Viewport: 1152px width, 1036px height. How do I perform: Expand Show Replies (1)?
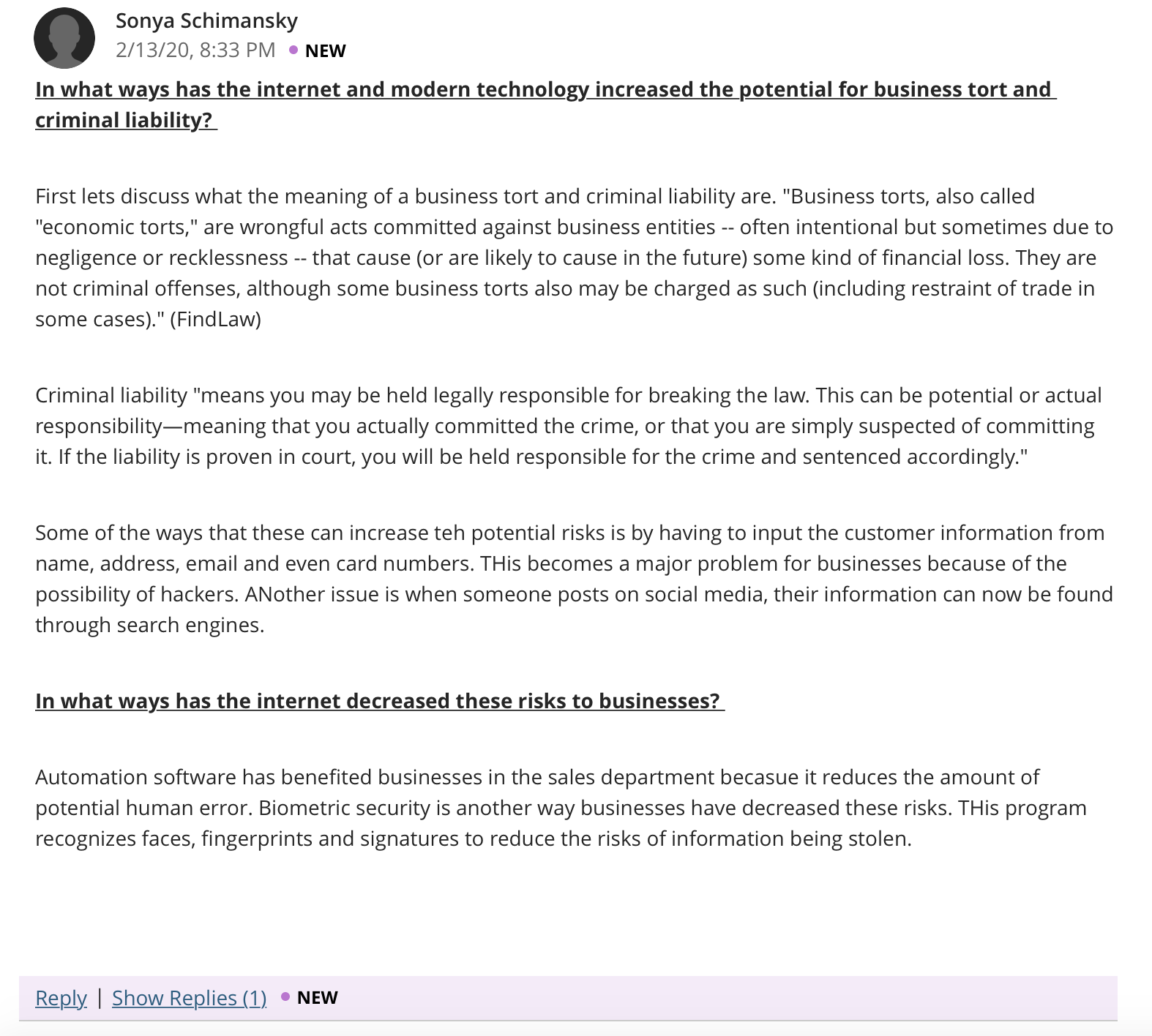click(x=189, y=998)
